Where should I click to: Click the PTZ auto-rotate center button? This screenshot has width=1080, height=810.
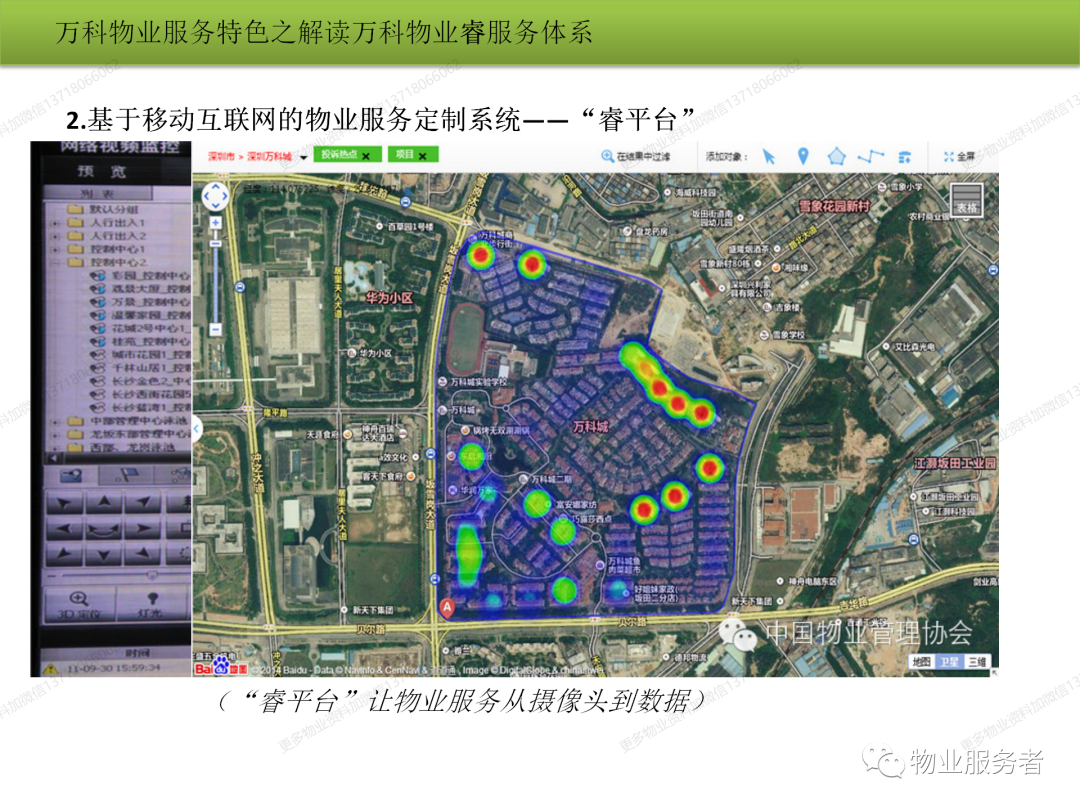click(x=103, y=529)
